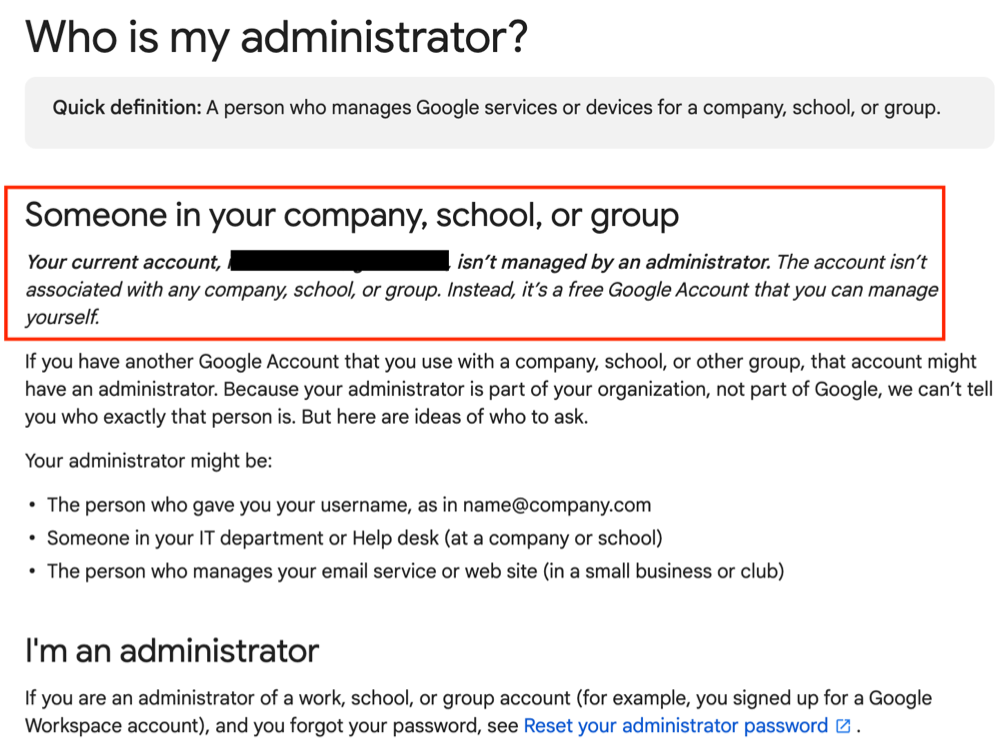Click 'Your administrator might be:' line

(149, 461)
